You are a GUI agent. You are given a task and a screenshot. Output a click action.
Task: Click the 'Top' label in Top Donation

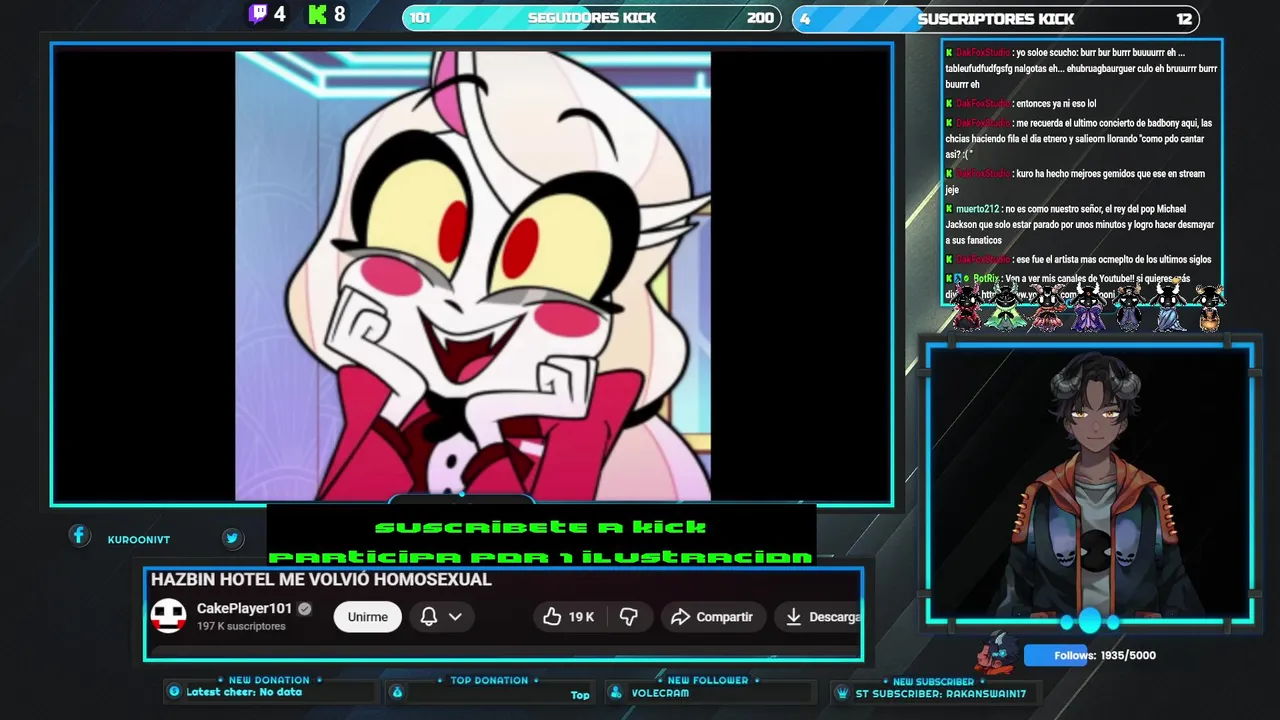point(580,695)
